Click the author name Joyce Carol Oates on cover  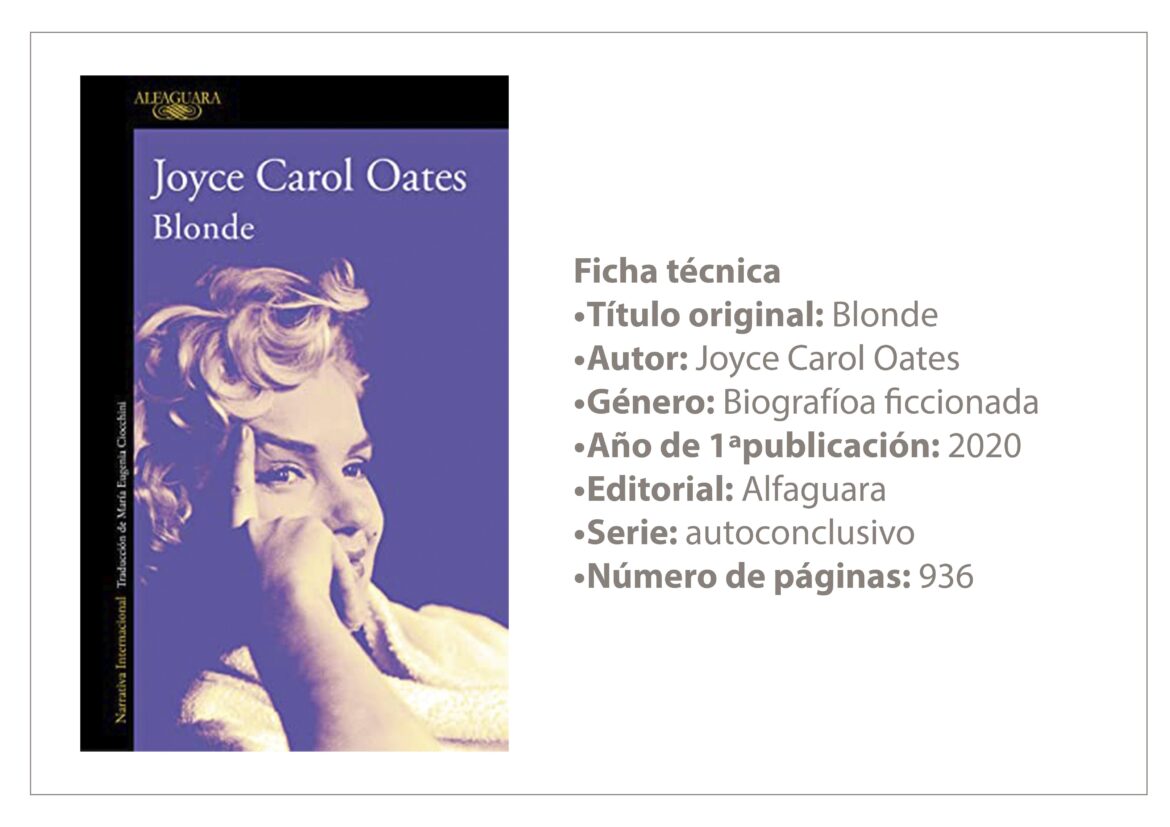pyautogui.click(x=309, y=178)
